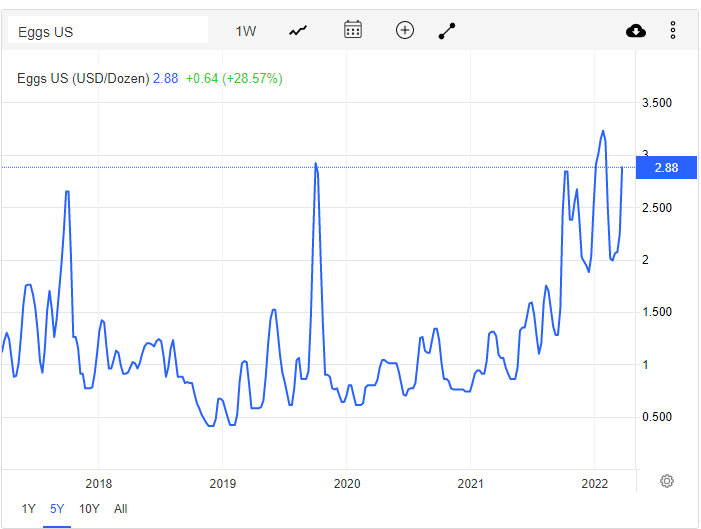The height and width of the screenshot is (529, 701).
Task: Click the 2022 x-axis label
Action: [x=595, y=483]
